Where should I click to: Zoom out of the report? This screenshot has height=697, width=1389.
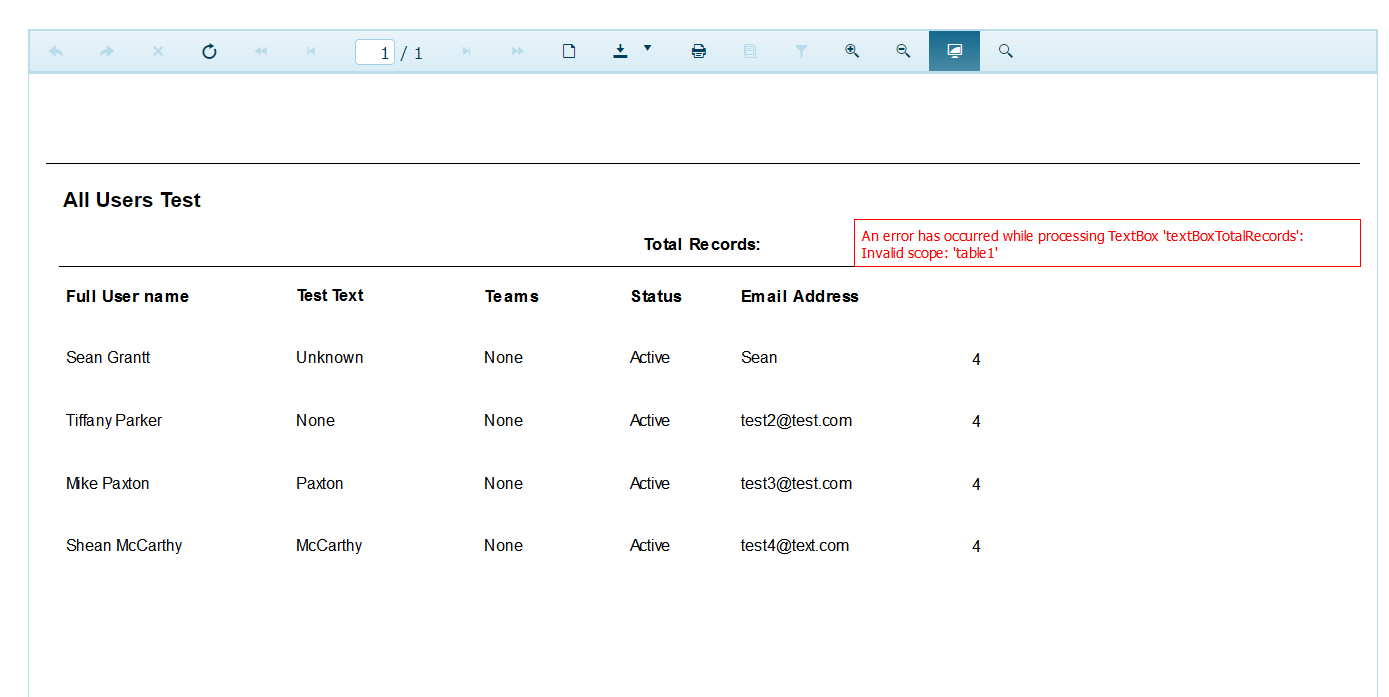tap(903, 51)
